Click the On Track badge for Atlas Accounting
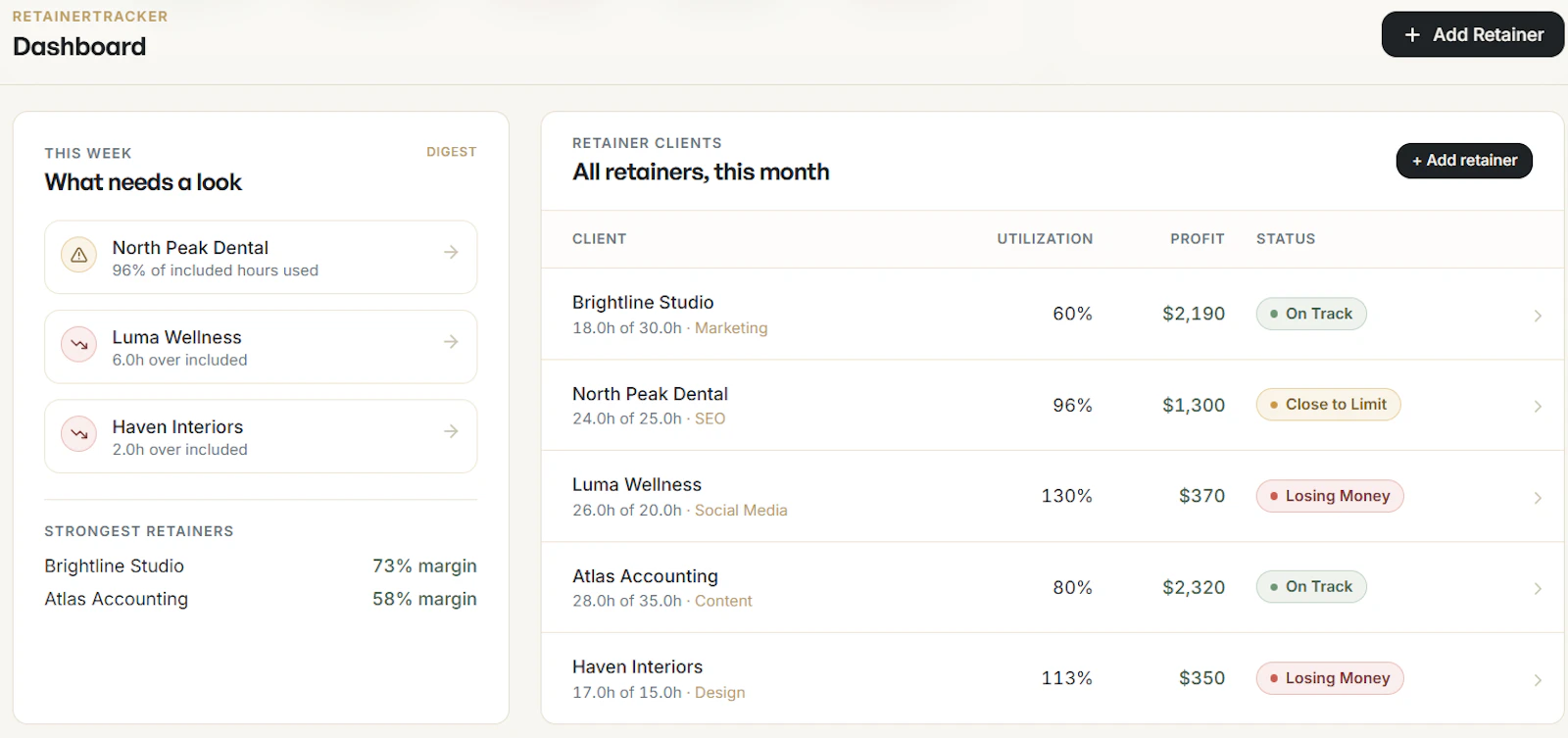 (x=1311, y=586)
